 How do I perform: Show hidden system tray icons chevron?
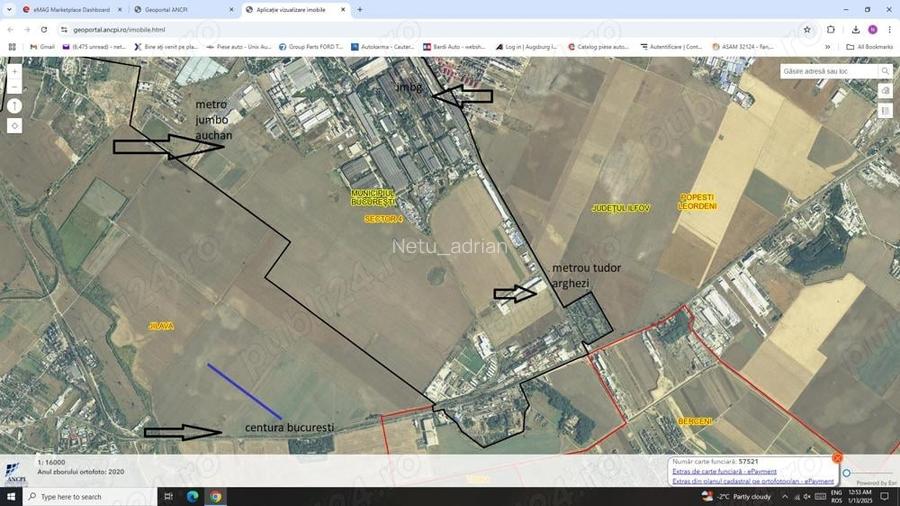[785, 496]
